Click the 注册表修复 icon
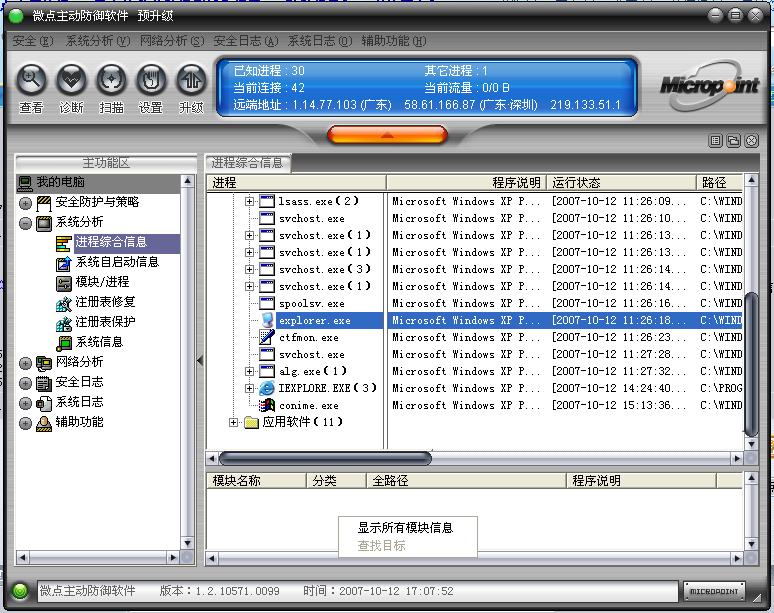The height and width of the screenshot is (613, 774). pyautogui.click(x=64, y=303)
